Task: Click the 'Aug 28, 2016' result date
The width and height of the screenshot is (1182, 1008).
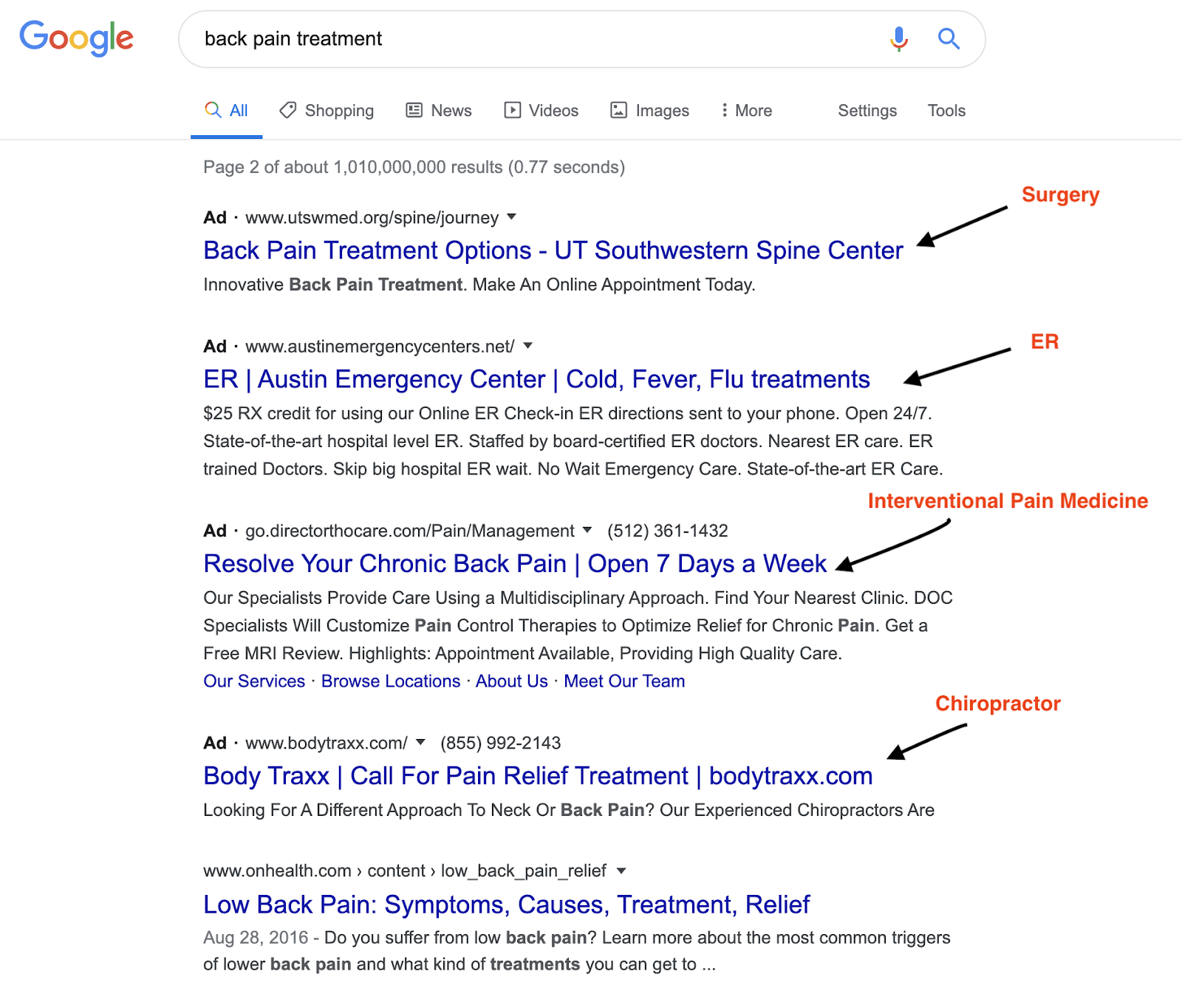Action: pos(256,938)
